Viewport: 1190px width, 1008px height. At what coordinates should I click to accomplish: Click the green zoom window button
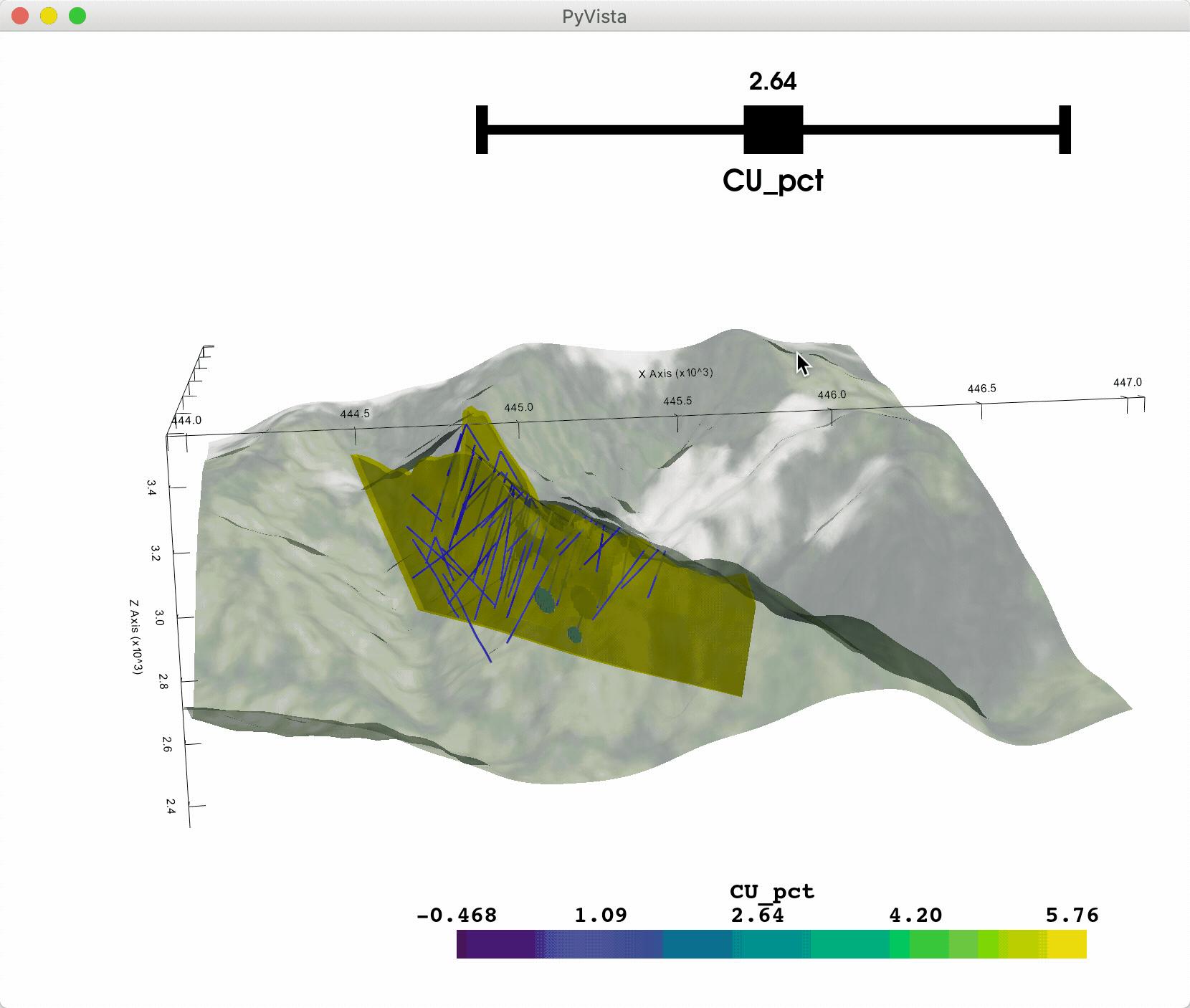(x=77, y=16)
